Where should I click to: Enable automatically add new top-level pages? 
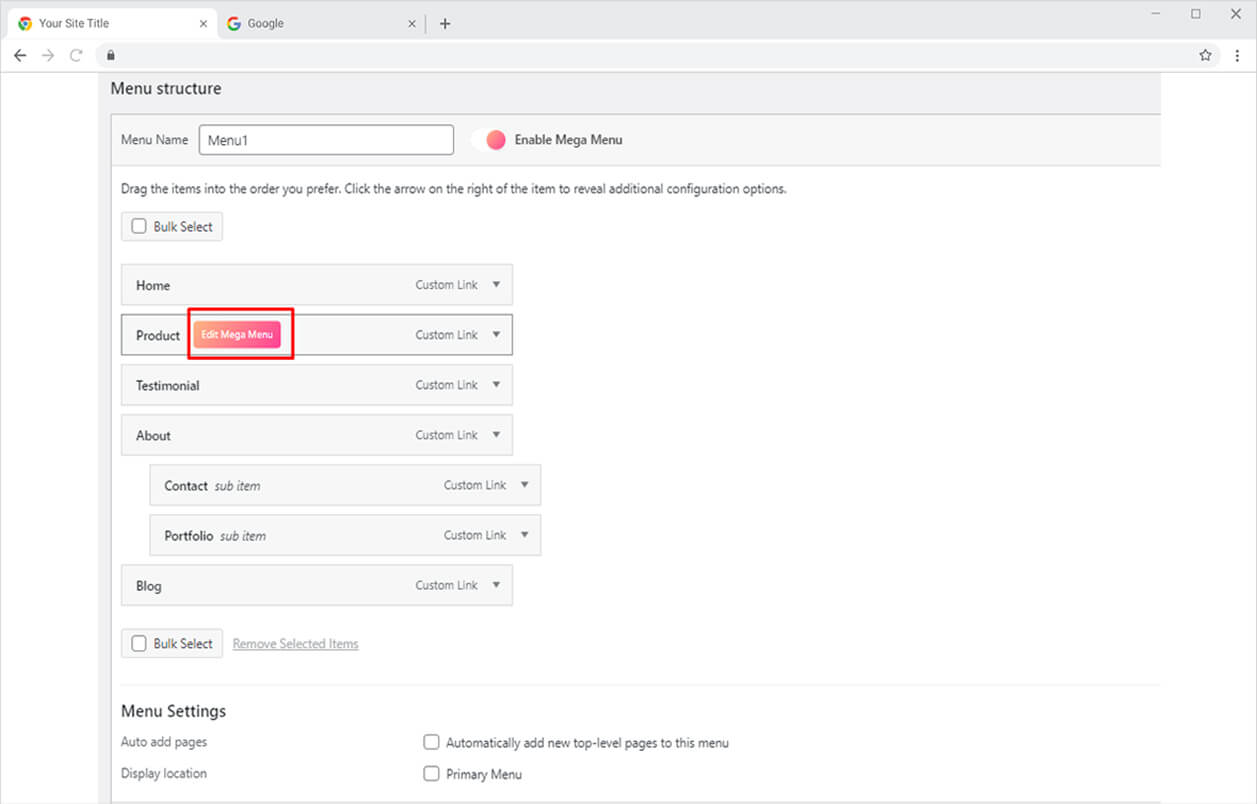coord(431,742)
